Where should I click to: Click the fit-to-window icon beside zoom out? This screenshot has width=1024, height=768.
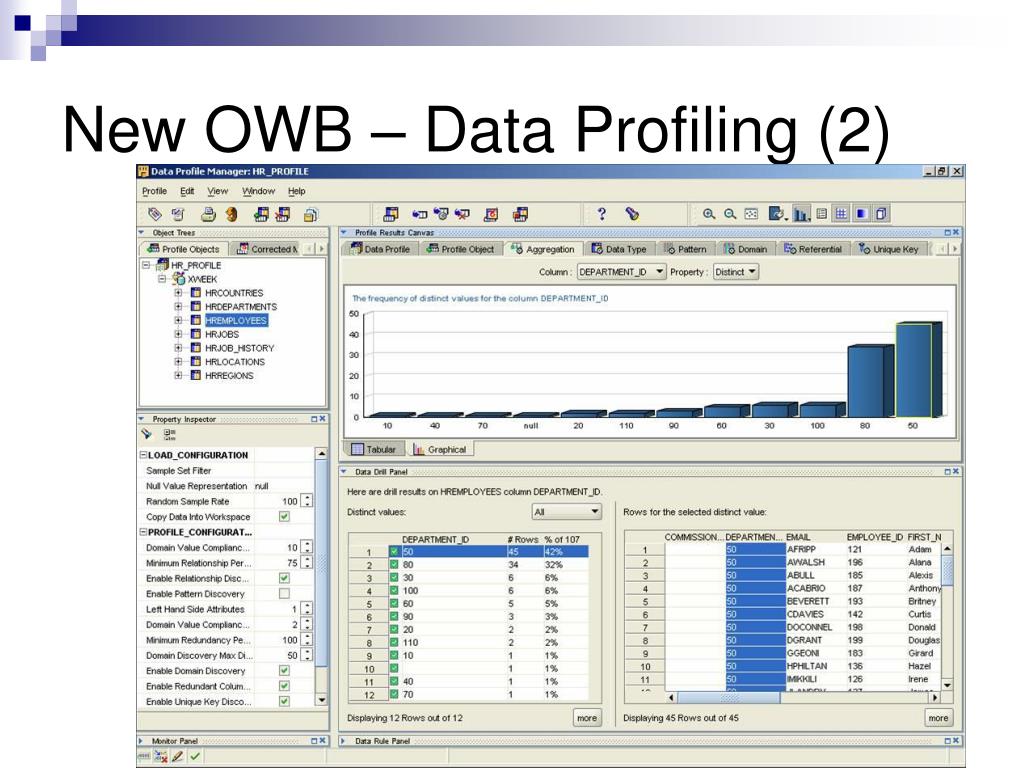click(x=751, y=214)
